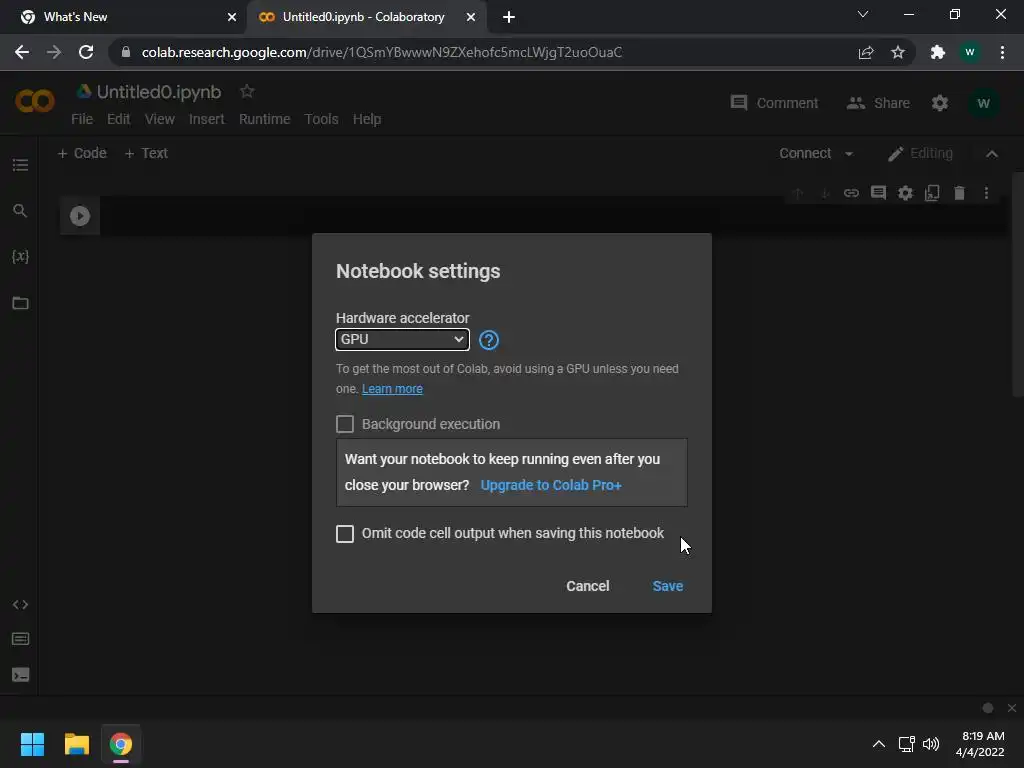1024x768 pixels.
Task: Open the find and replace search icon
Action: (x=20, y=211)
